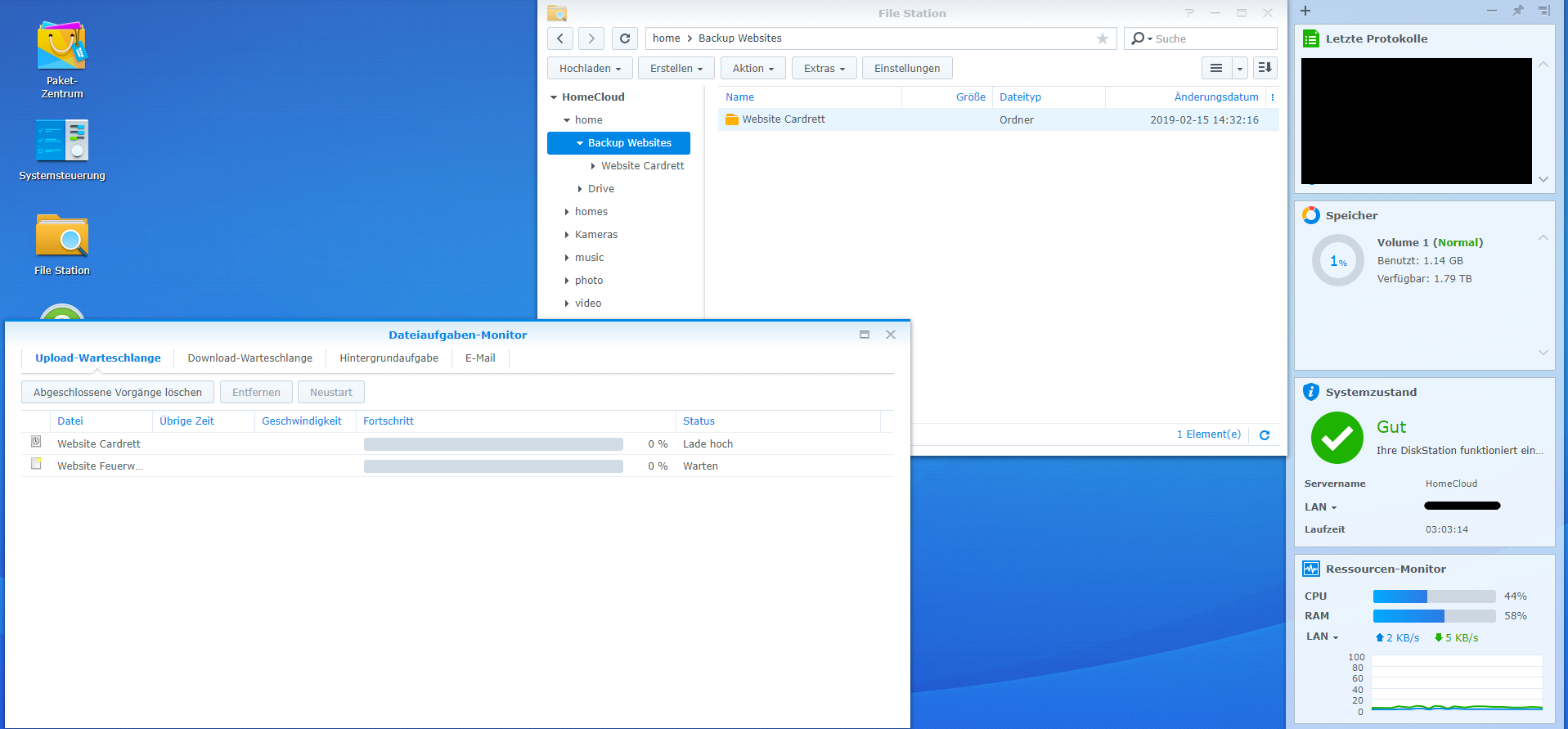Screen dimensions: 1568x729
Task: Go forward in File Station navigation
Action: (x=591, y=38)
